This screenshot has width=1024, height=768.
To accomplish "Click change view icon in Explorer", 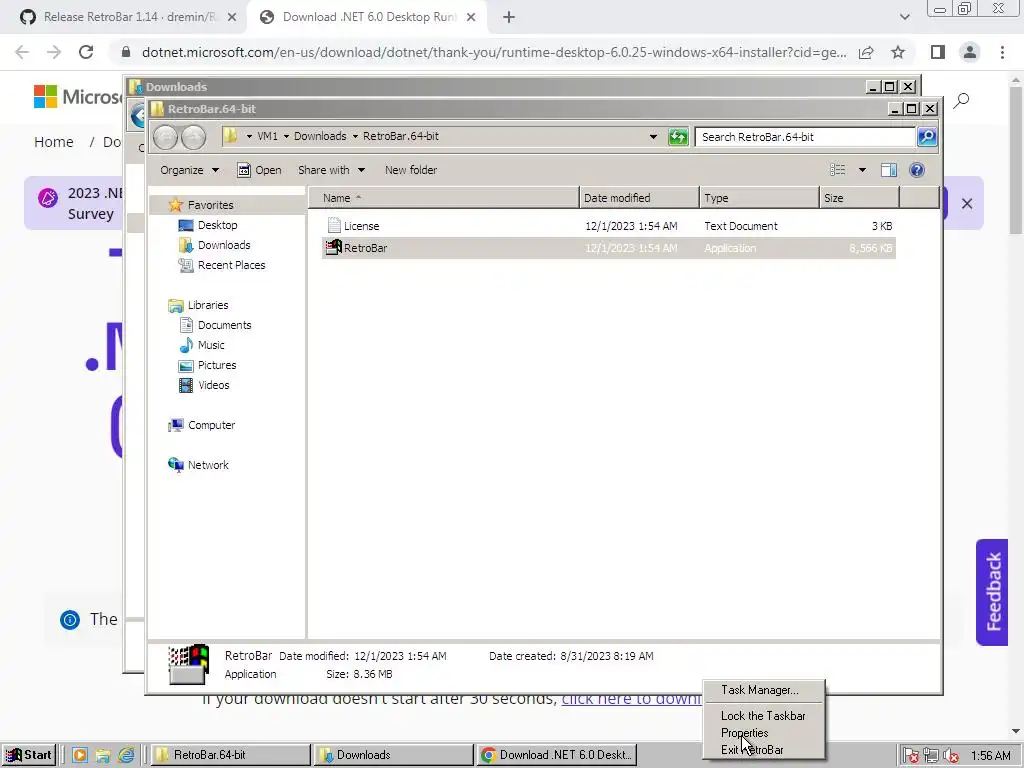I will pos(838,170).
